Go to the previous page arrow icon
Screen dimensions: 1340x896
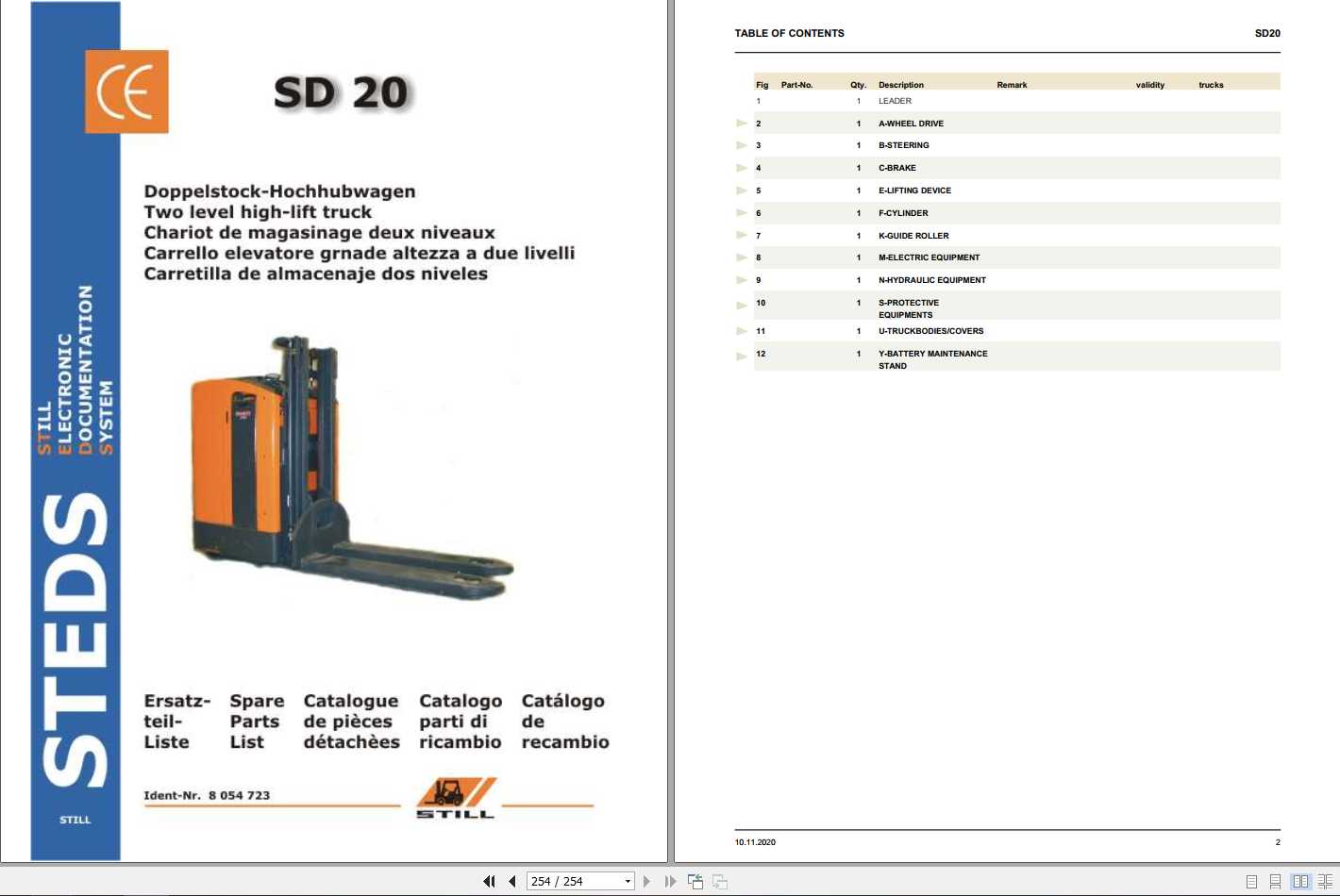click(511, 881)
